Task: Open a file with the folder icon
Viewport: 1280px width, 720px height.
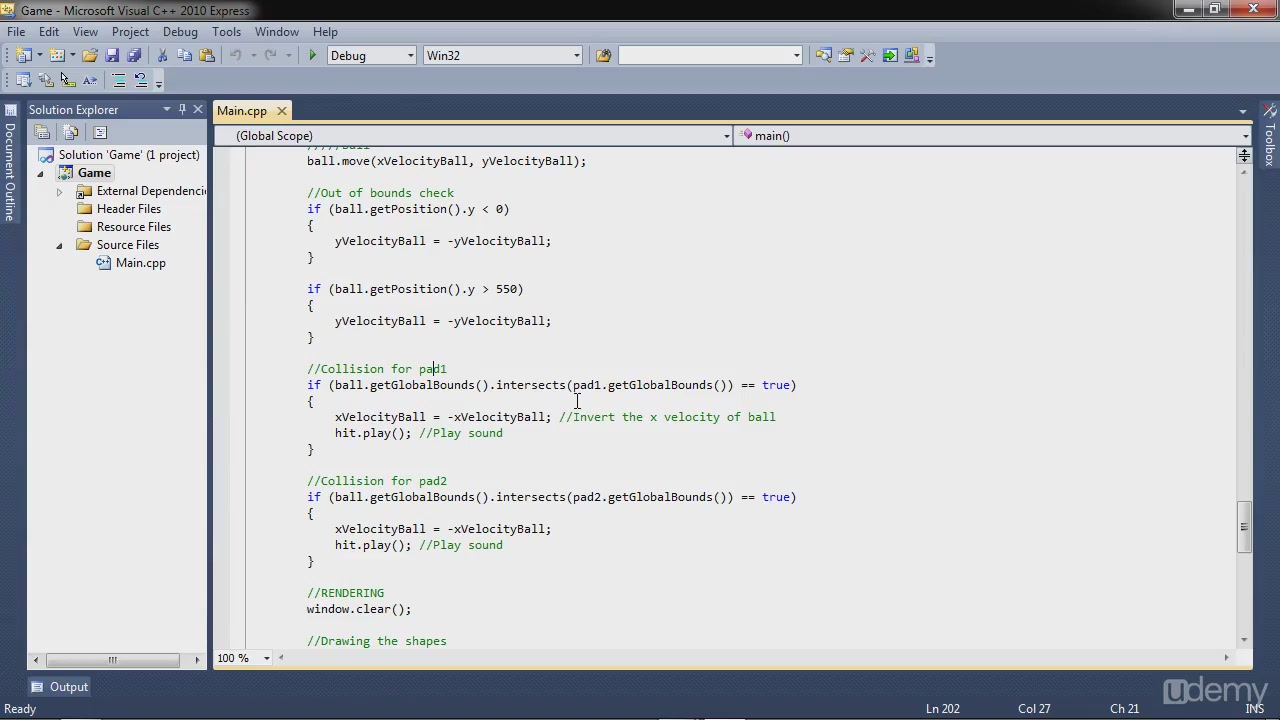Action: pyautogui.click(x=89, y=55)
